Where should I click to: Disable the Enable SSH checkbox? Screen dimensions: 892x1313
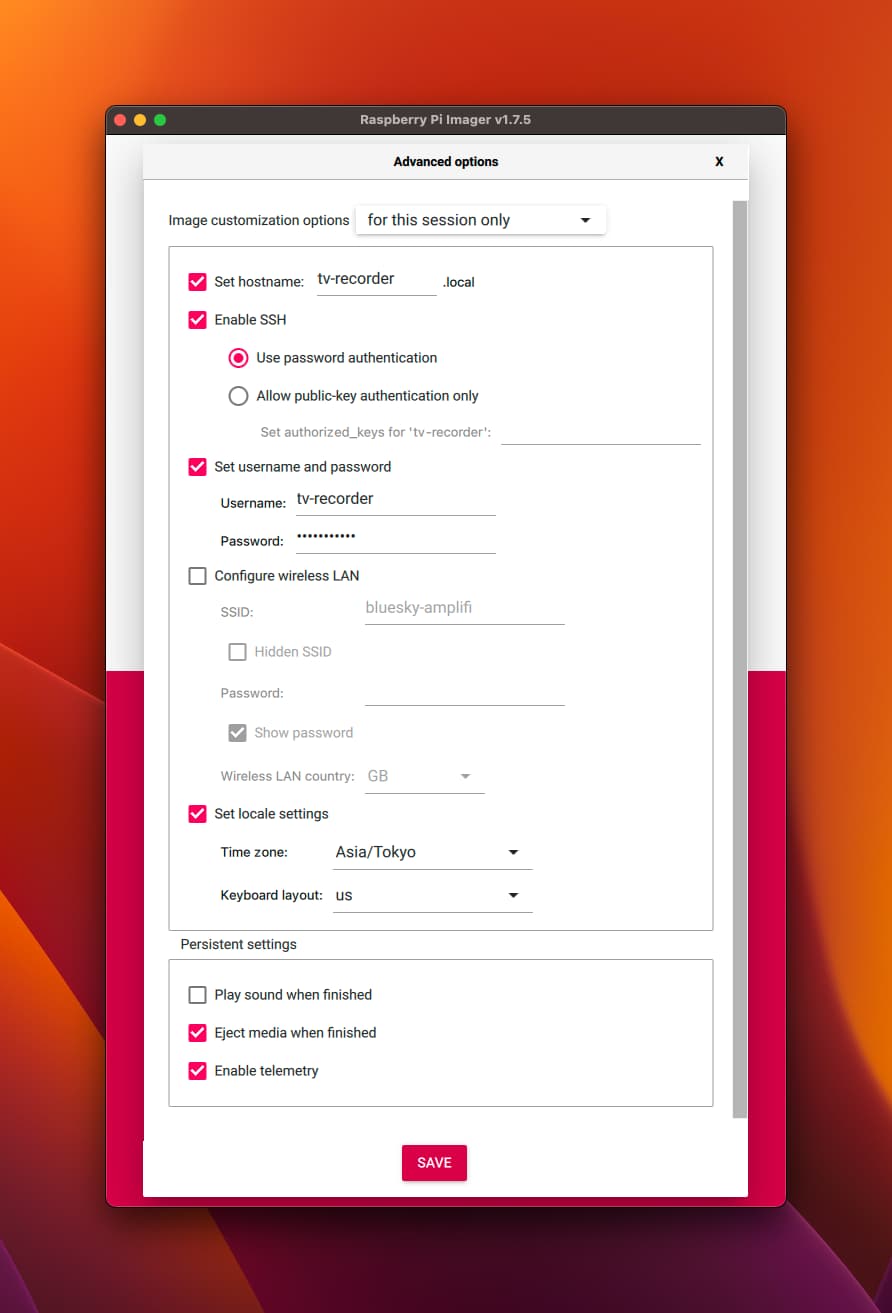pyautogui.click(x=198, y=320)
